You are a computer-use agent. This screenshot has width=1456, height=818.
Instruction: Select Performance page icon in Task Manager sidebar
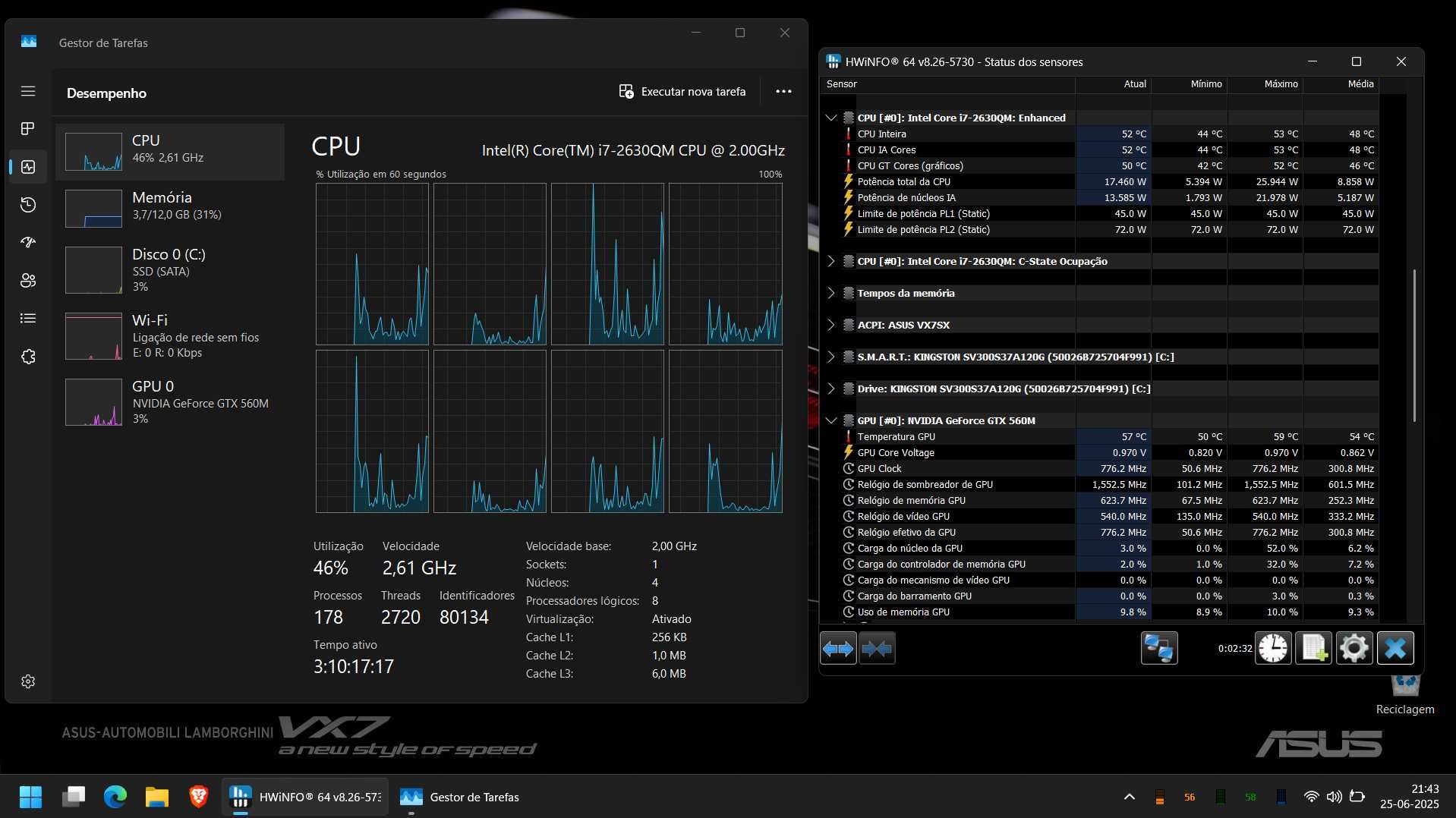(28, 166)
